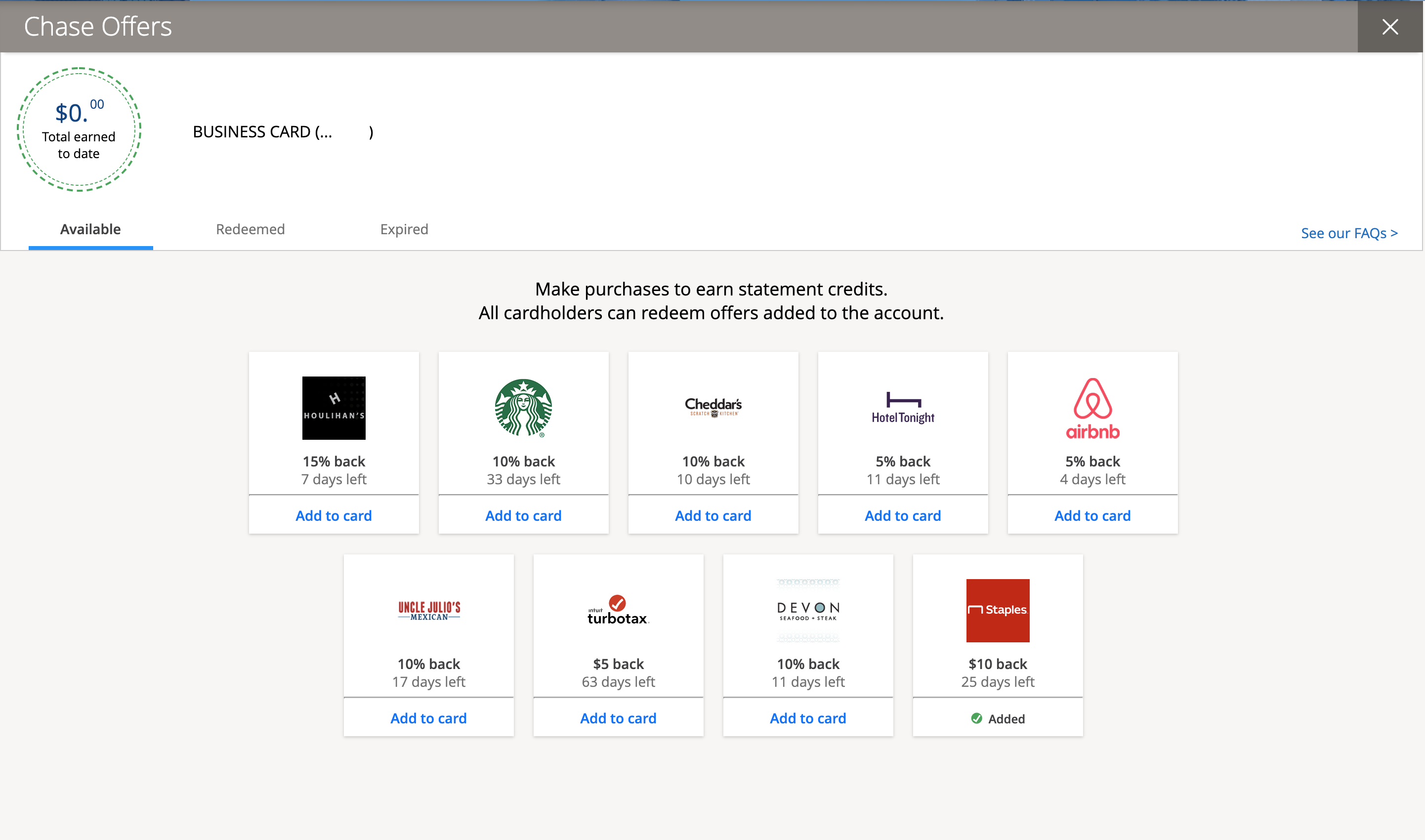Image resolution: width=1425 pixels, height=840 pixels.
Task: Click '10% back' under Starbucks
Action: pyautogui.click(x=523, y=462)
